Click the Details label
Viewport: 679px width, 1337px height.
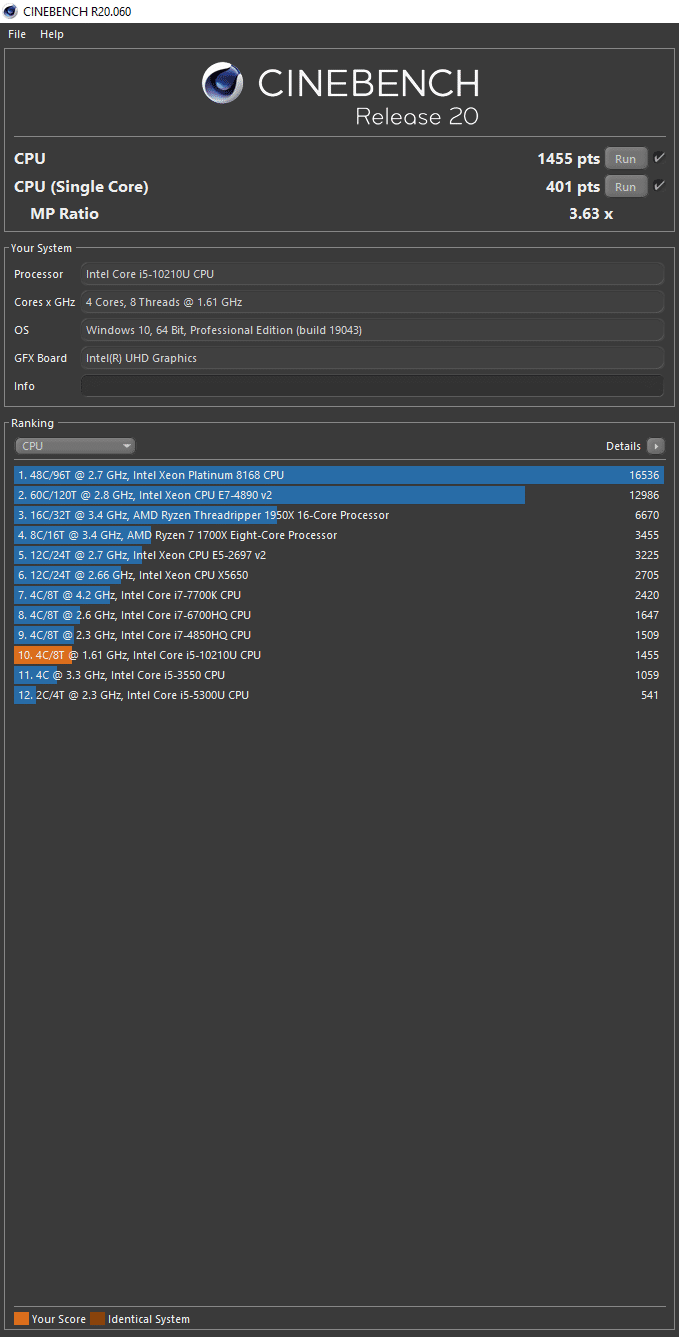point(623,446)
